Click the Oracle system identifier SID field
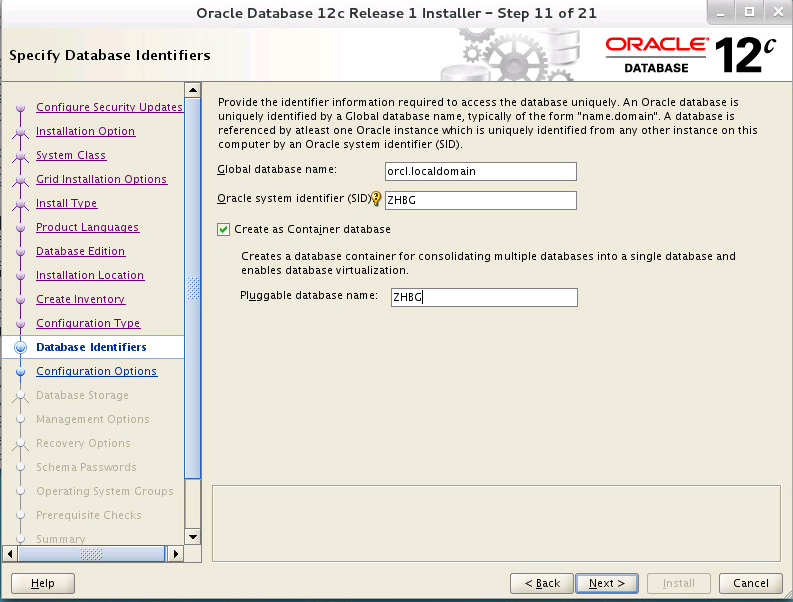Screen dimensions: 793x602 click(480, 200)
